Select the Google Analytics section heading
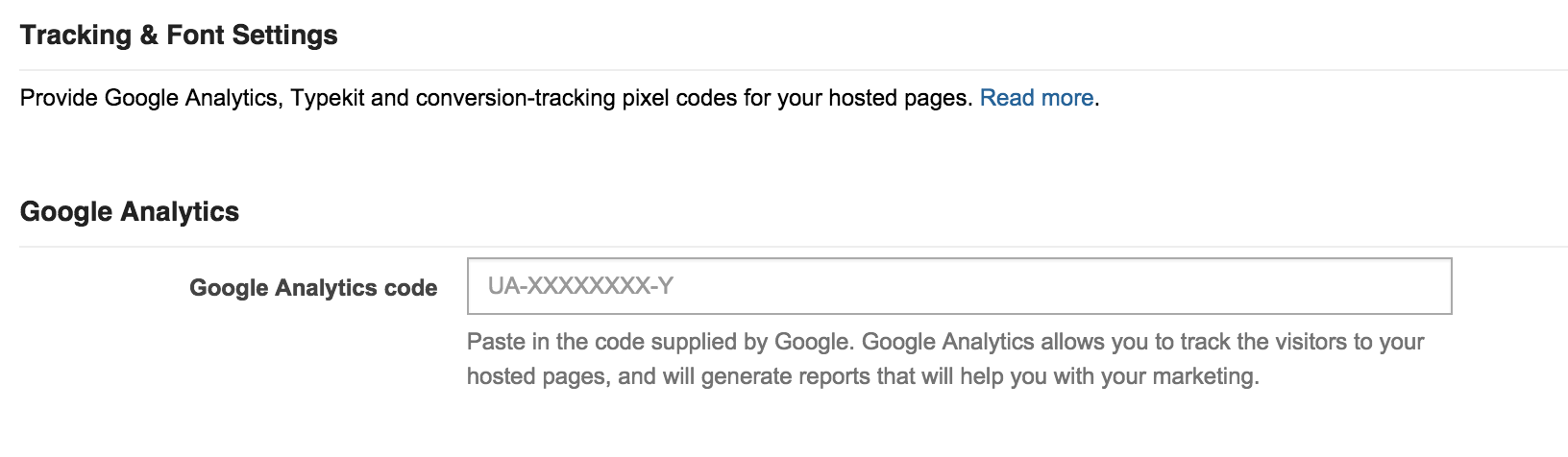 tap(130, 211)
